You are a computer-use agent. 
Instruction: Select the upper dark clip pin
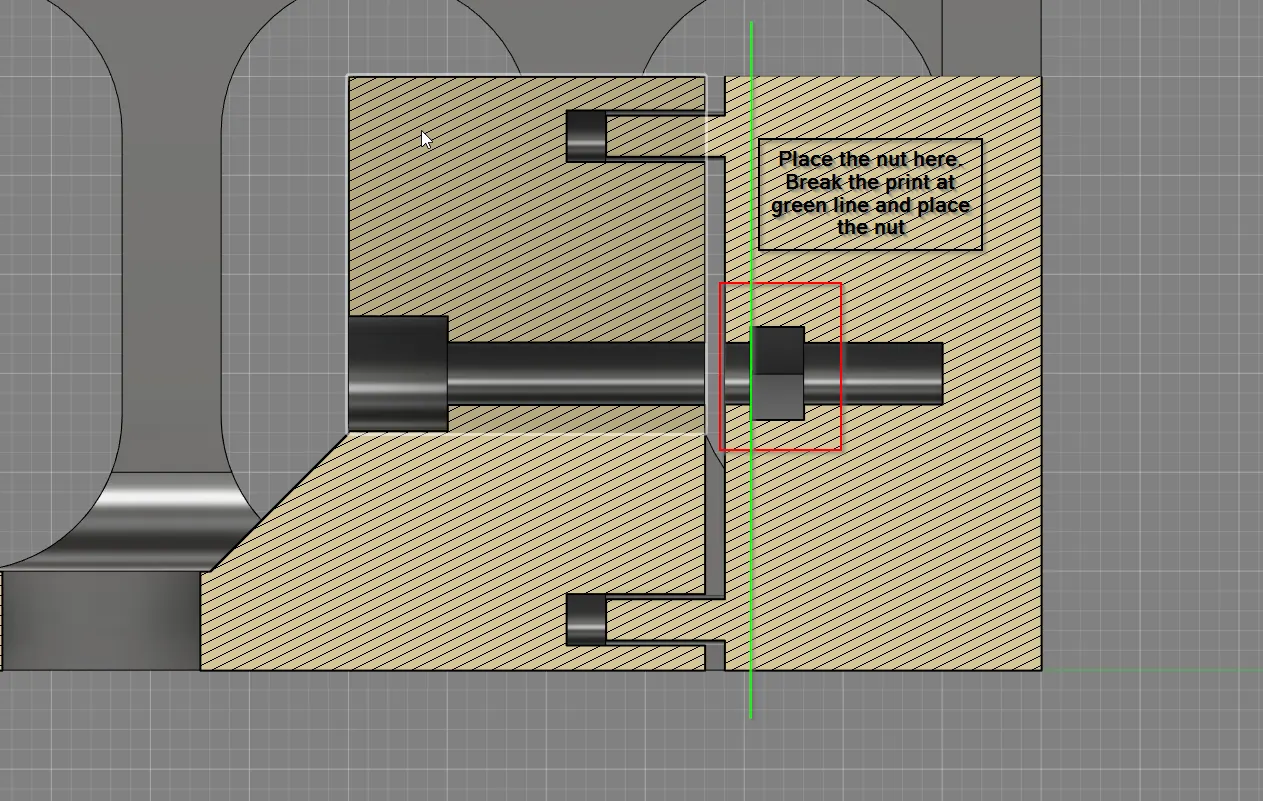[x=586, y=136]
